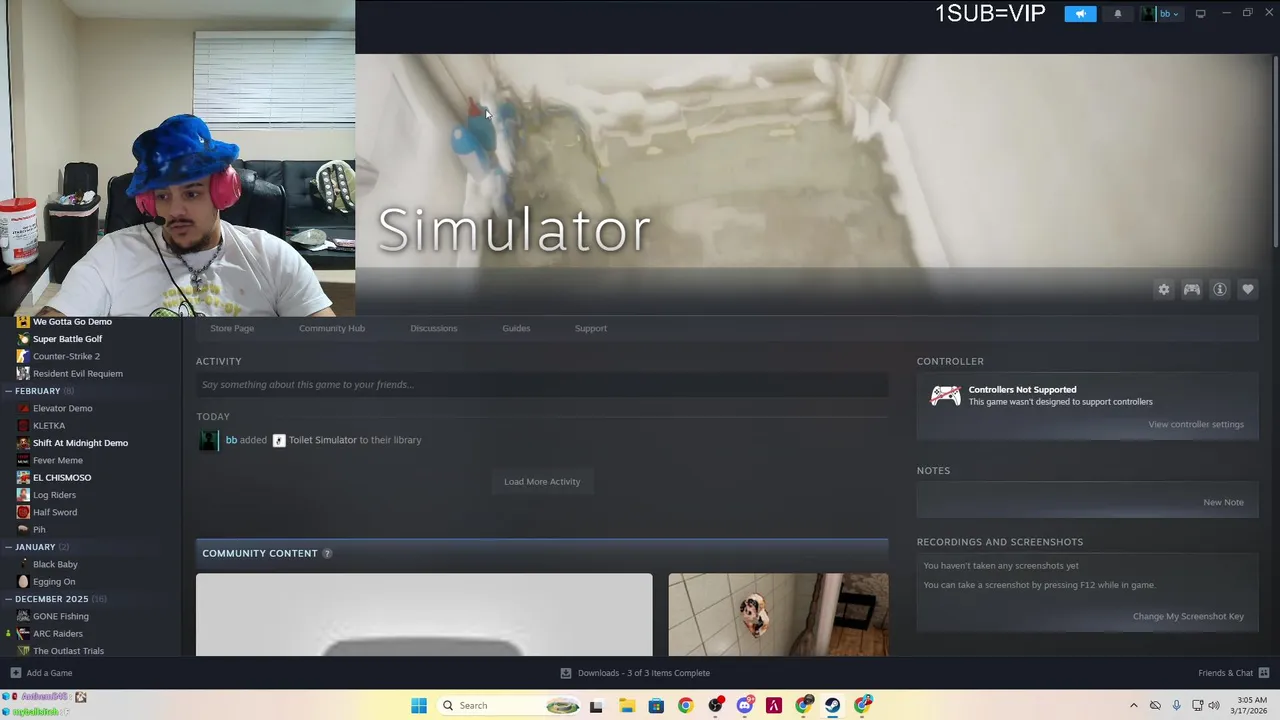Open Microsoft Store from taskbar
Image resolution: width=1280 pixels, height=720 pixels.
pos(656,705)
